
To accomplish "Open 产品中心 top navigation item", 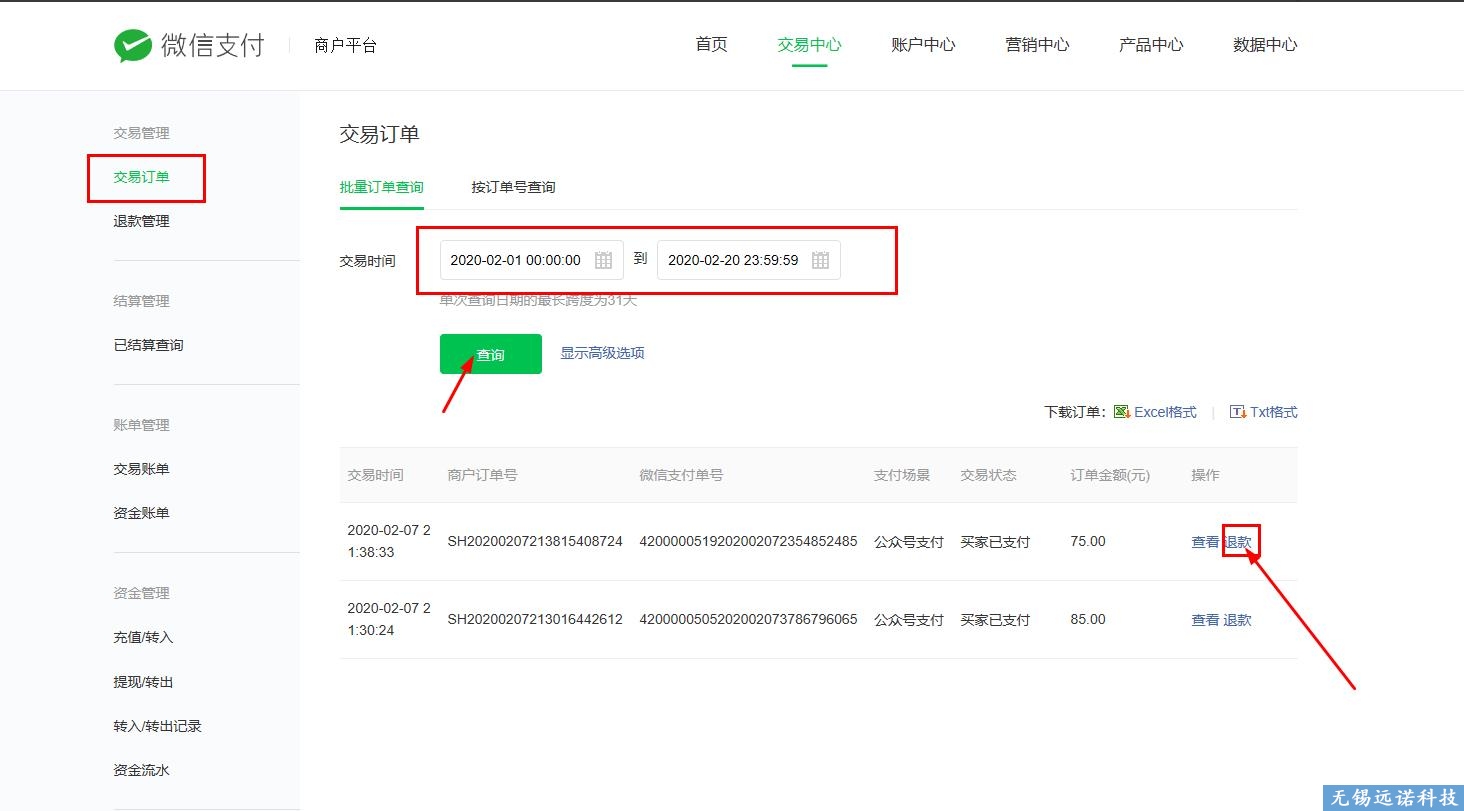I will pyautogui.click(x=1151, y=45).
